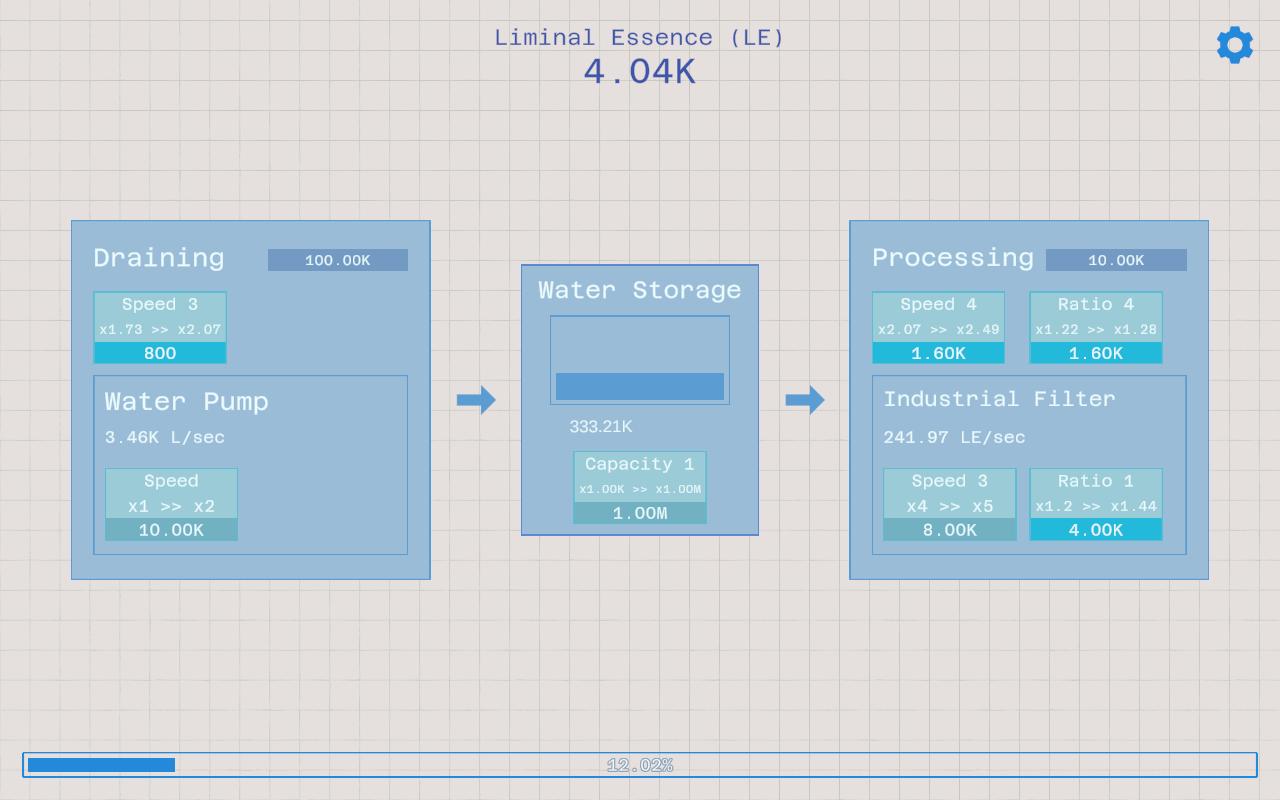Purchase Water Pump Speed x1 to x2 upgrade
1280x800 pixels.
[x=171, y=505]
